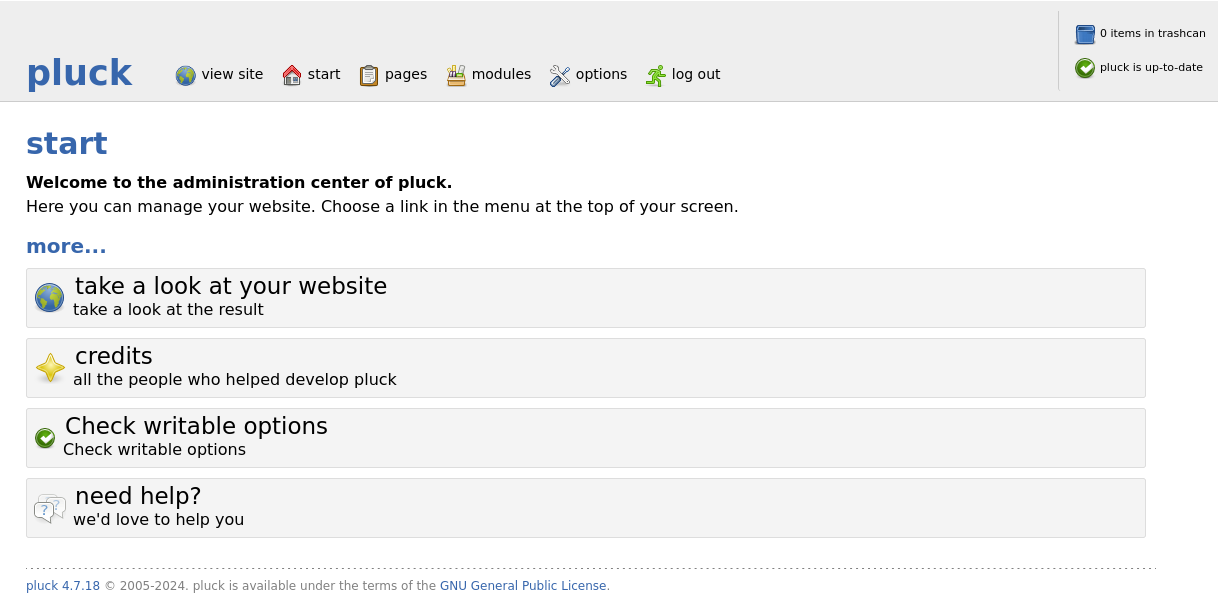
Task: Click the green up-to-date checkmark icon
Action: pos(1085,68)
